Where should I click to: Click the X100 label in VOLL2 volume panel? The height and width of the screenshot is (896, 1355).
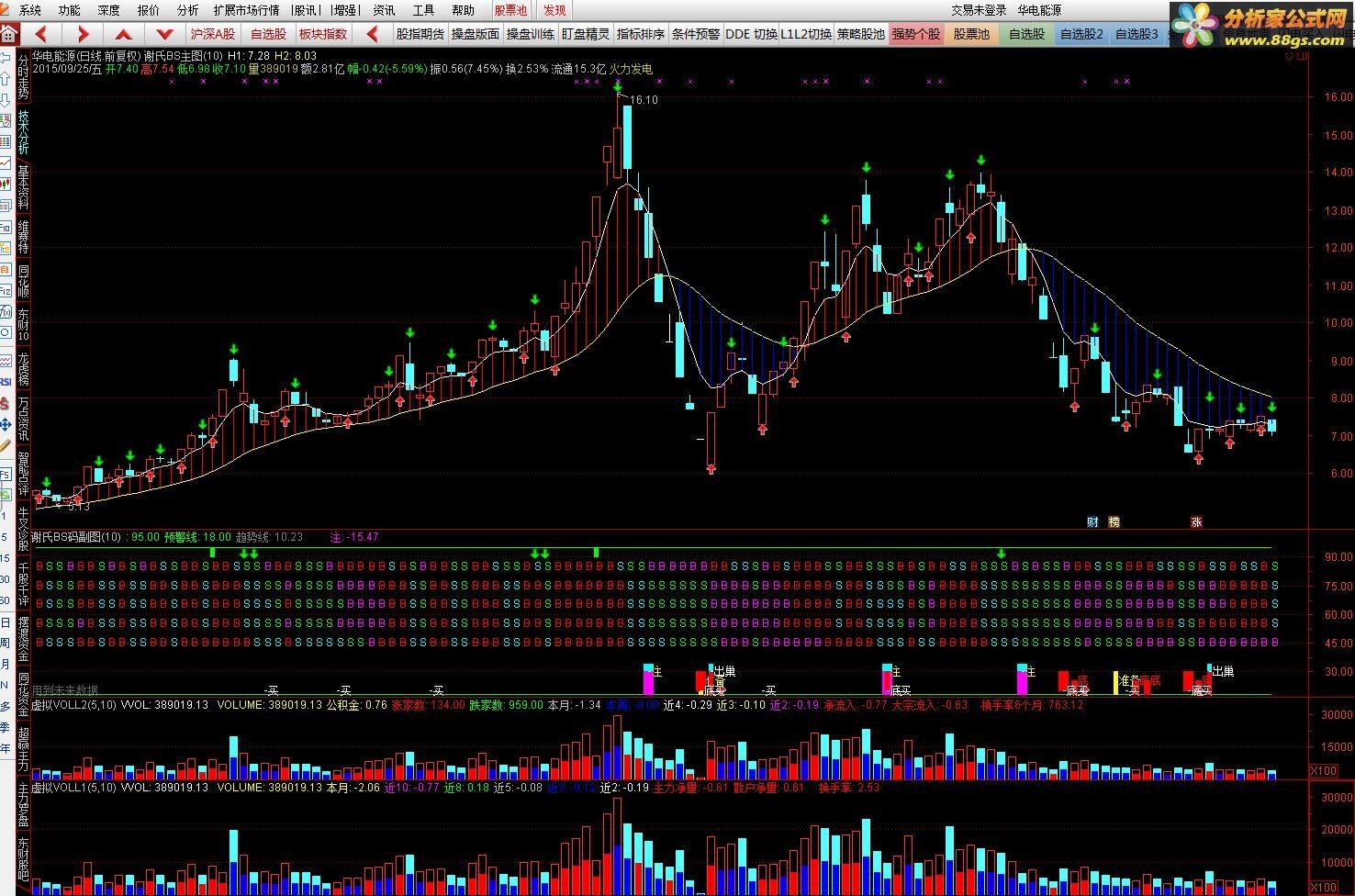coord(1323,771)
